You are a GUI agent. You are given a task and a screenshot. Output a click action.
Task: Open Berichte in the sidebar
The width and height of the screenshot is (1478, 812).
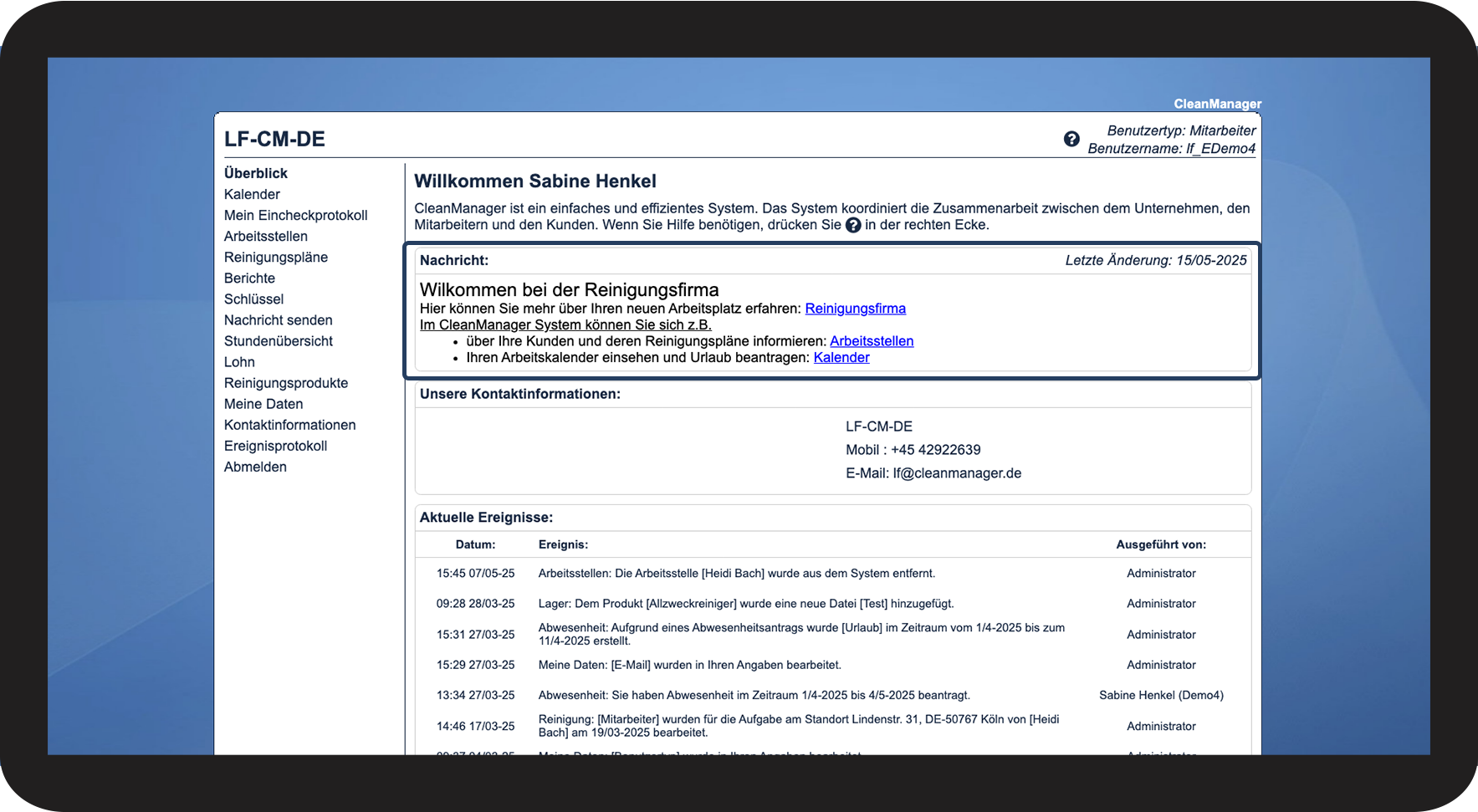(x=249, y=278)
